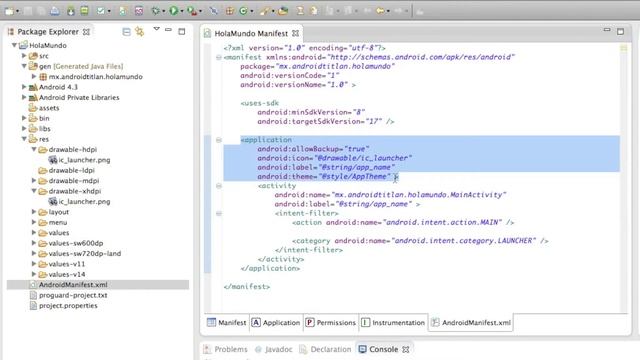
Task: Toggle Link with Editor in Package Explorer
Action: (x=140, y=31)
